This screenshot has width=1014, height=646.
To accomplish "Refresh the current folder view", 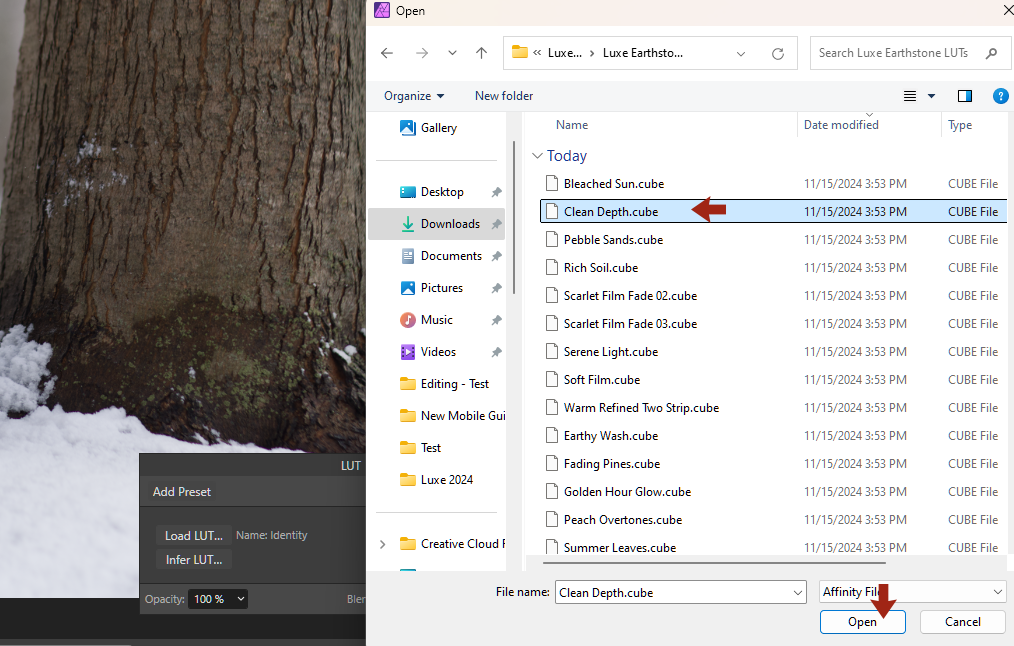I will [x=777, y=52].
